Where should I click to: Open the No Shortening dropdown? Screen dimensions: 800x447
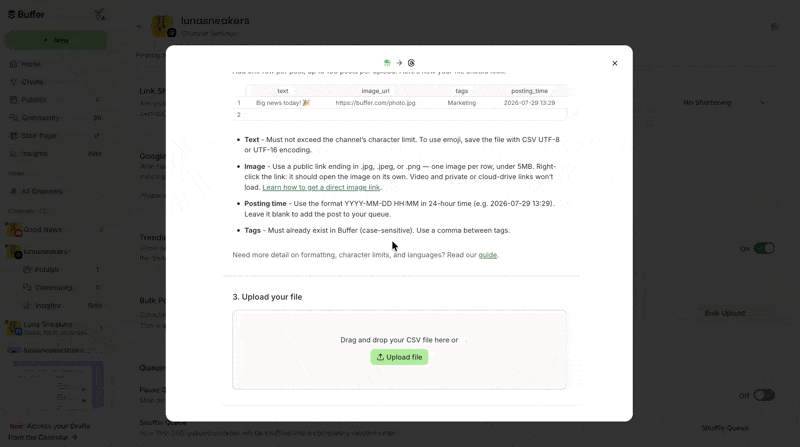coord(723,103)
